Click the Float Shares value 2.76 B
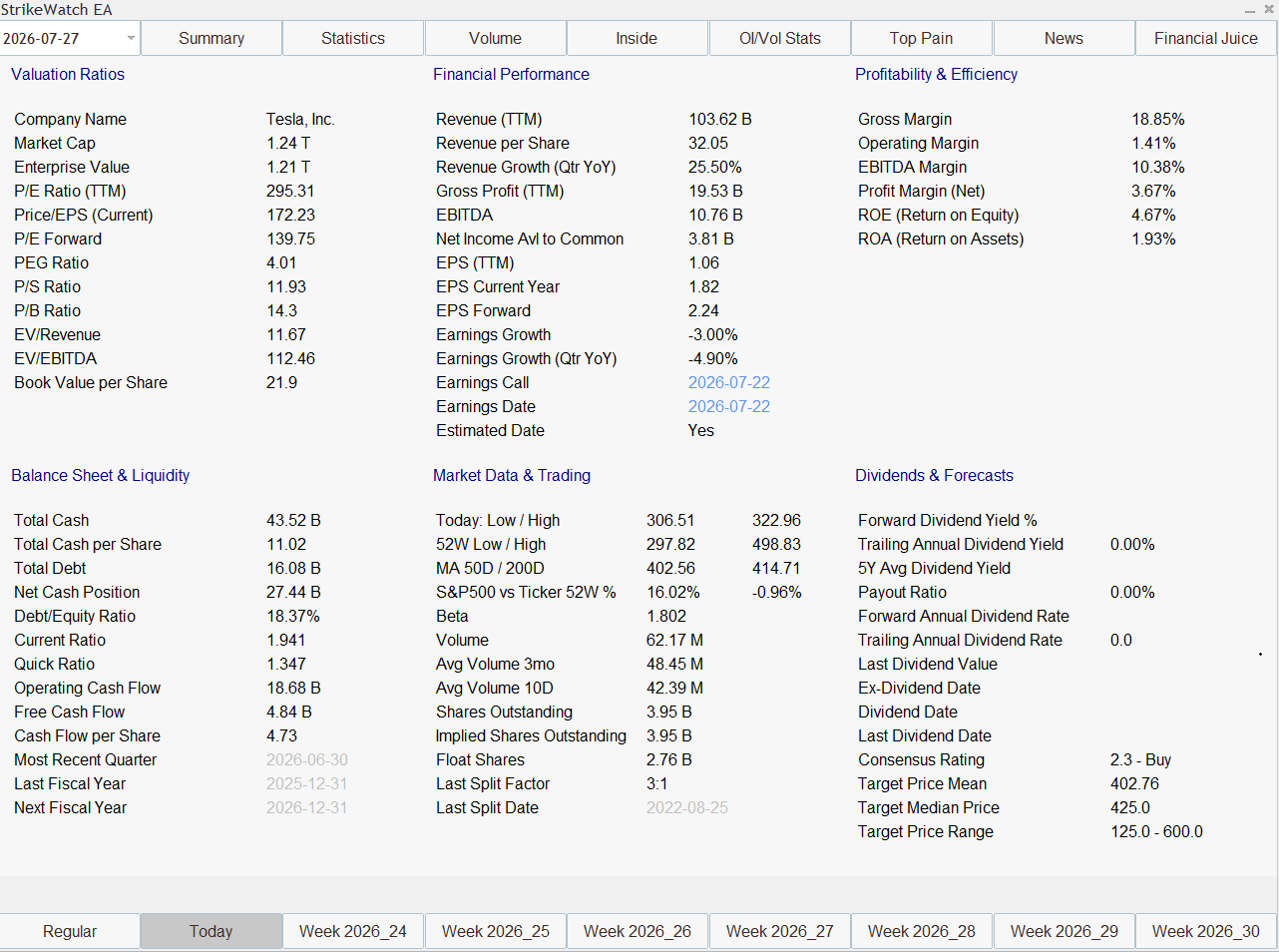 668,760
